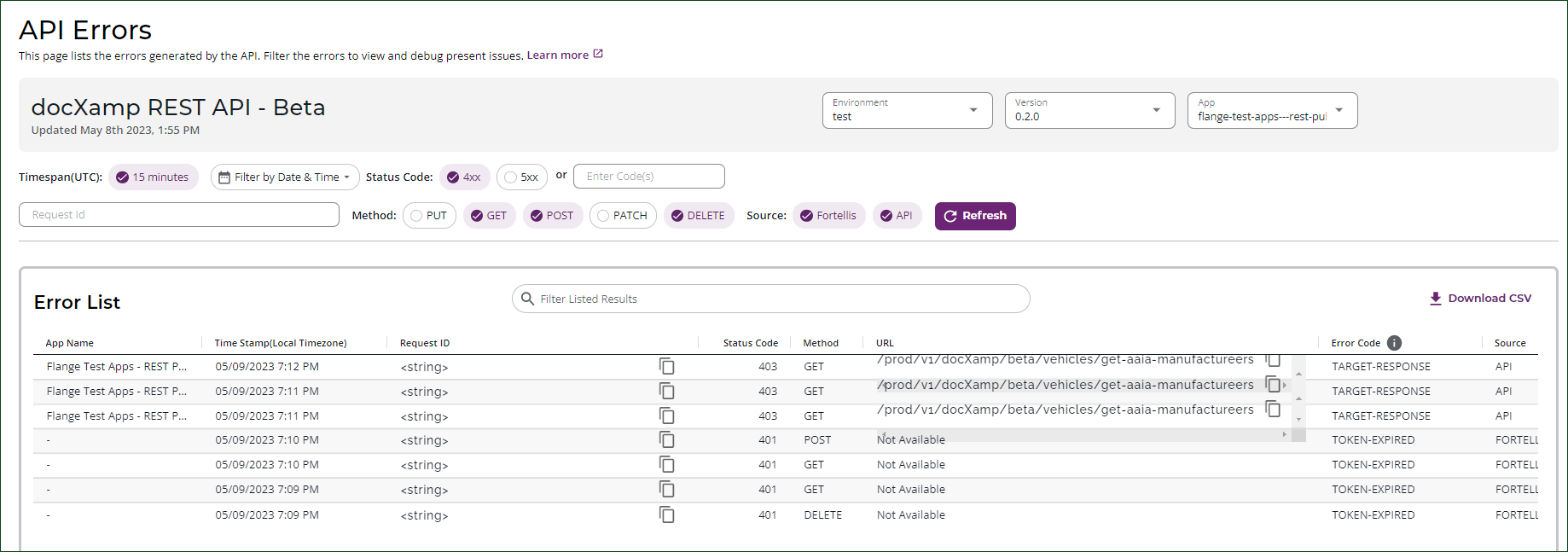Open Filter by Date & Time menu

(x=284, y=177)
